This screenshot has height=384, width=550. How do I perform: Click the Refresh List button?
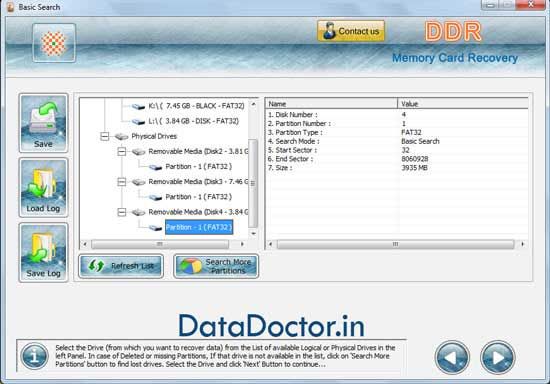(121, 266)
